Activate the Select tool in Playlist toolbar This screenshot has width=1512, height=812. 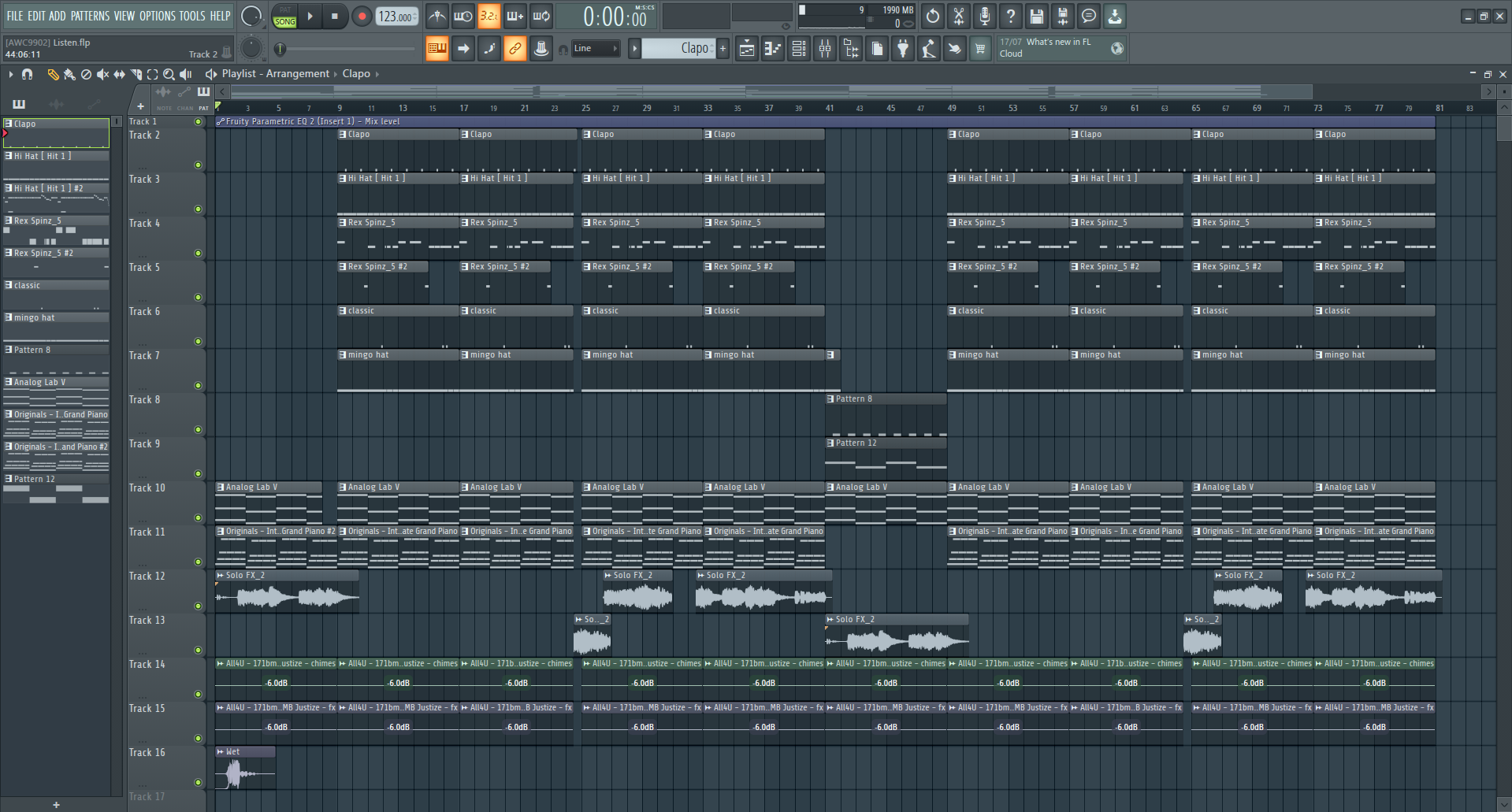[x=152, y=74]
